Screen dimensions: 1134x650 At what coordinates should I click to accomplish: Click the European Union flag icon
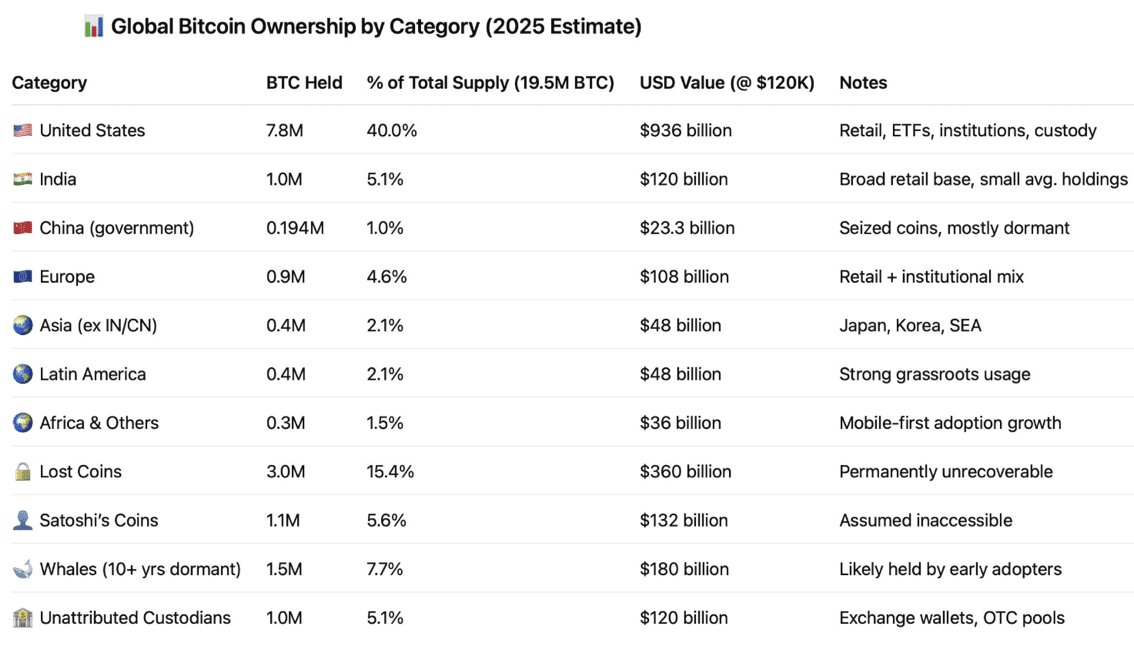tap(22, 277)
